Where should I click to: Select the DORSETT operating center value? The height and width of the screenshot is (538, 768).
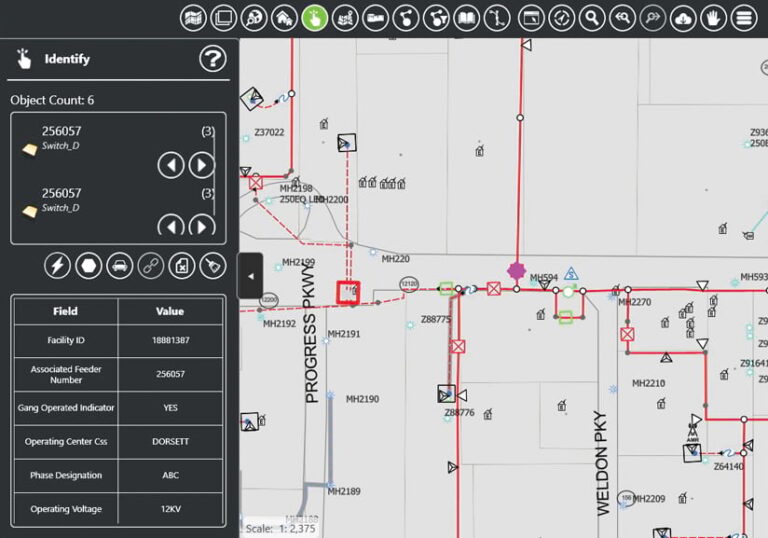coord(170,441)
